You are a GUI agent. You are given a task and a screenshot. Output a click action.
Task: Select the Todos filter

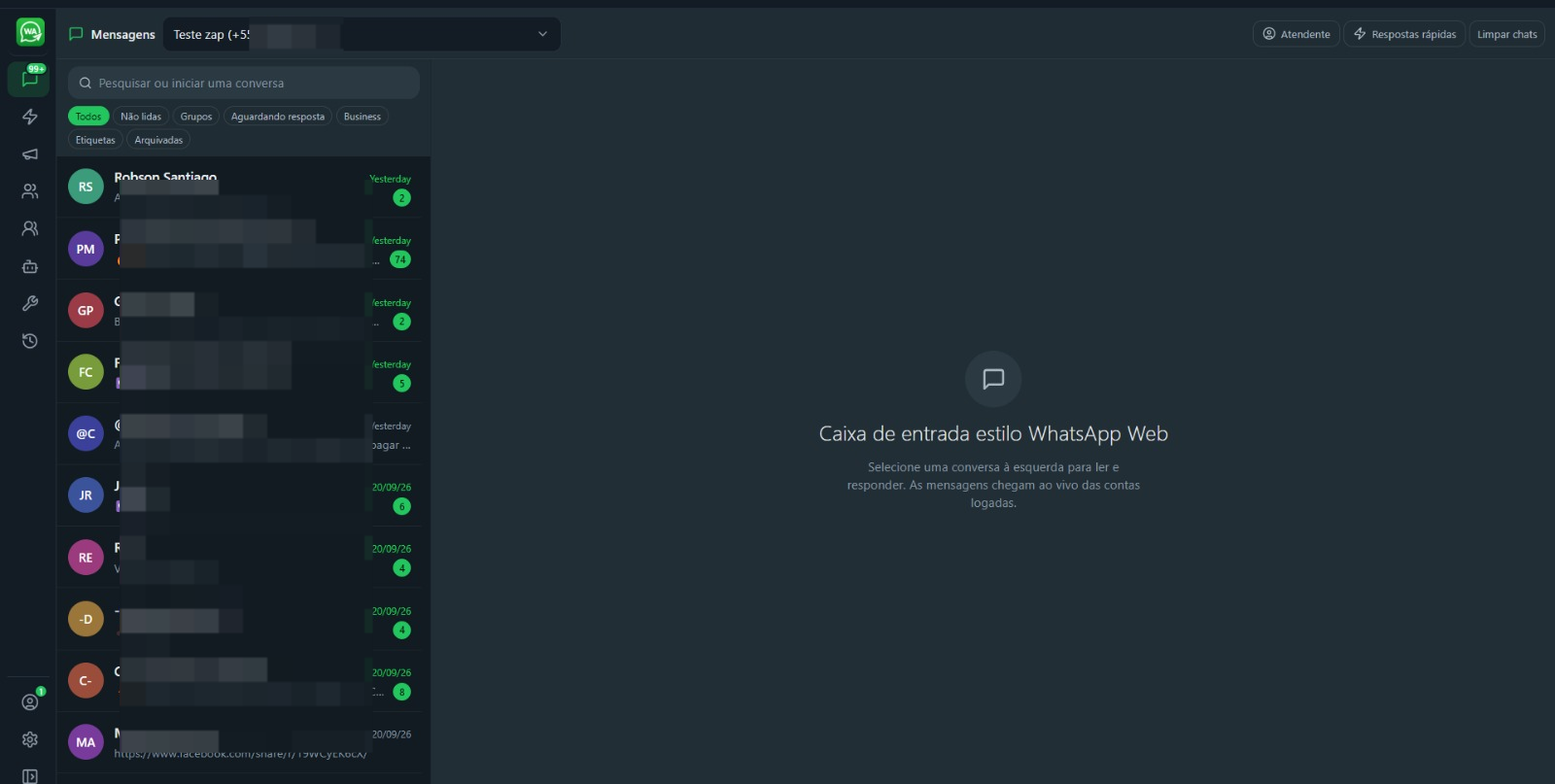[x=88, y=116]
